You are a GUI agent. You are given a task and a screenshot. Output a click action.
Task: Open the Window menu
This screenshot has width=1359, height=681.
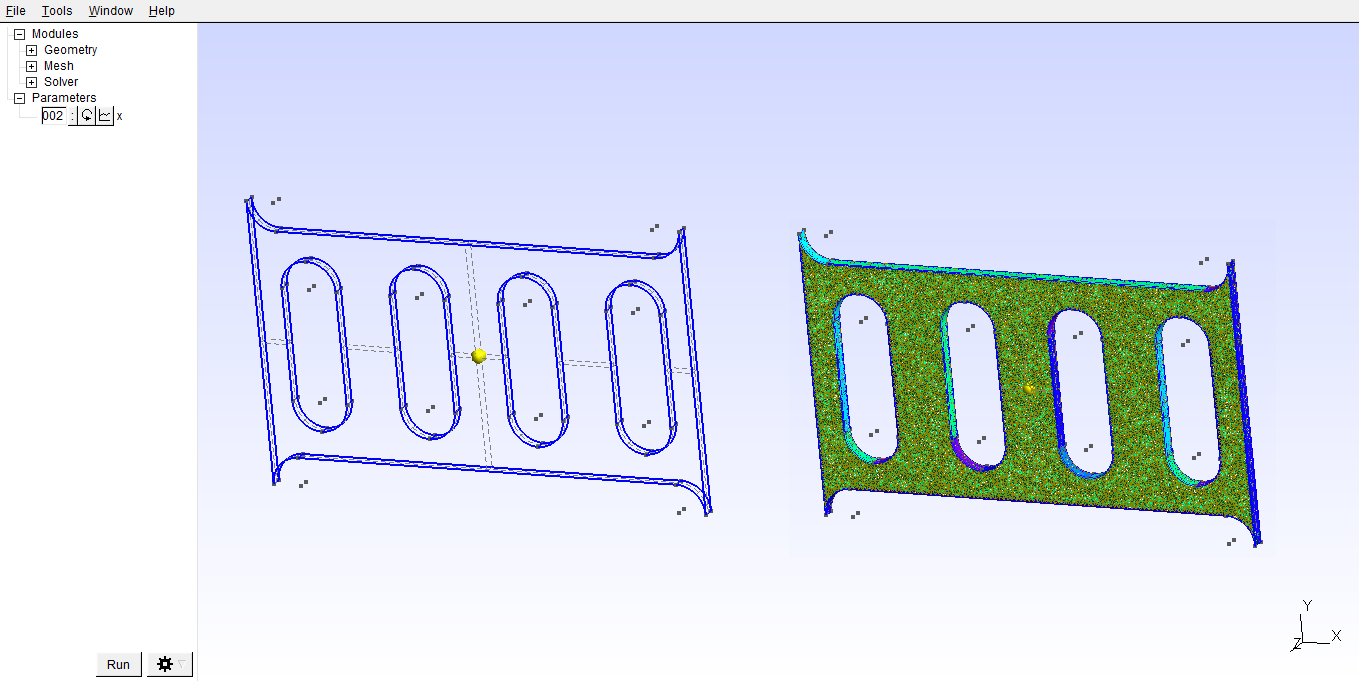click(110, 11)
